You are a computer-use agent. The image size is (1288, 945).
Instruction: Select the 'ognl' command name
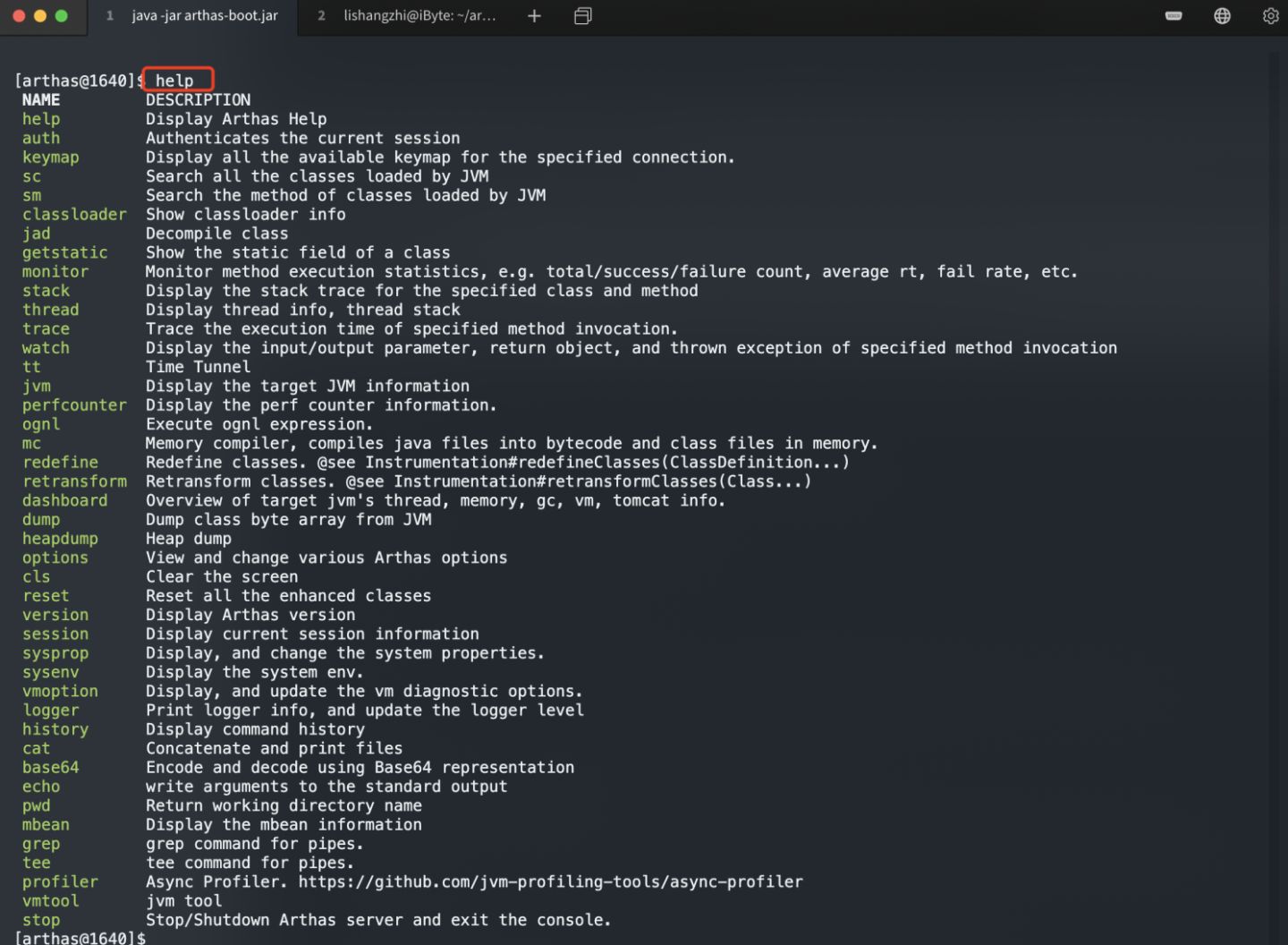point(41,424)
